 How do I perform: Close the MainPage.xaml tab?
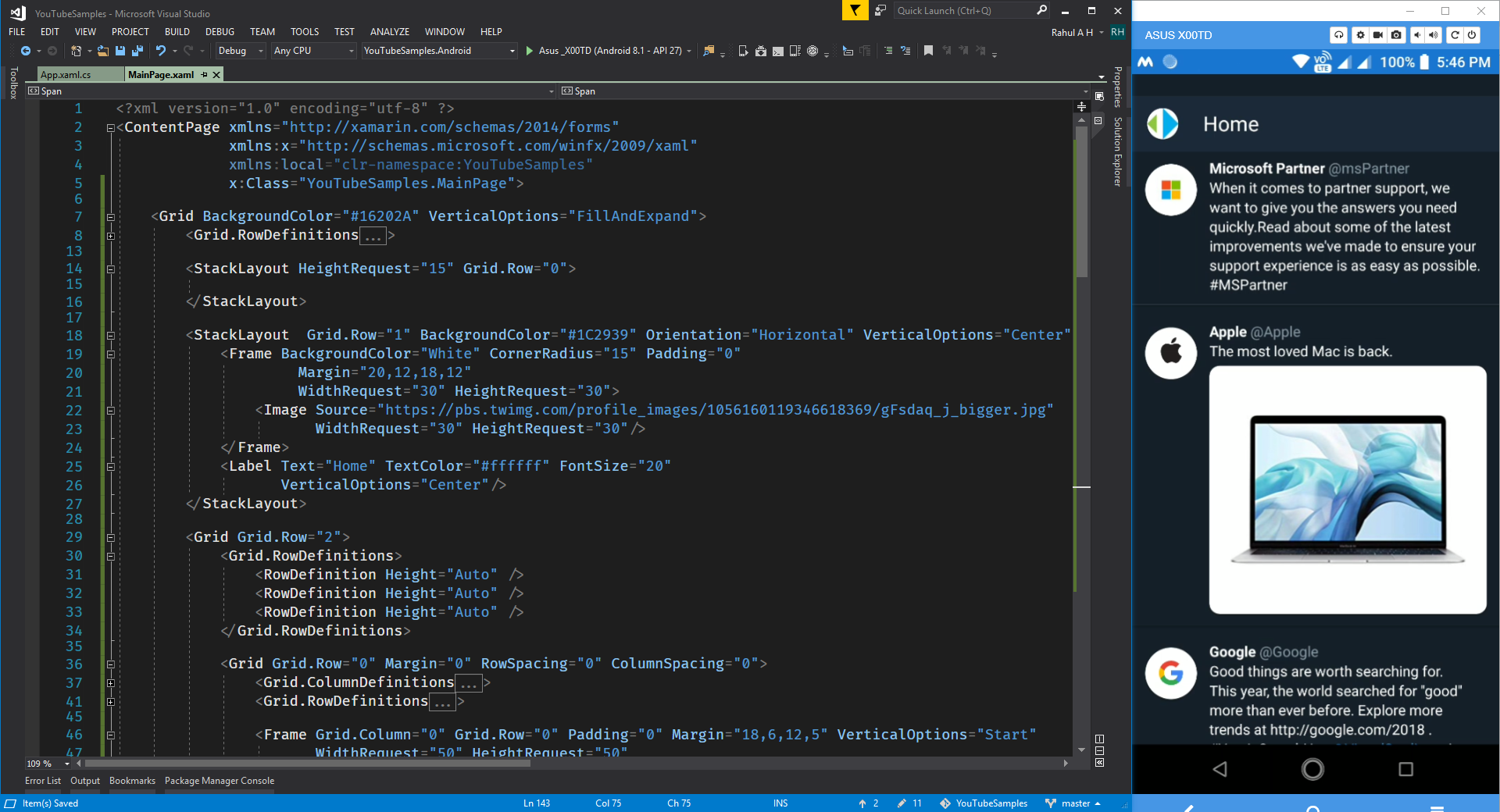point(217,75)
